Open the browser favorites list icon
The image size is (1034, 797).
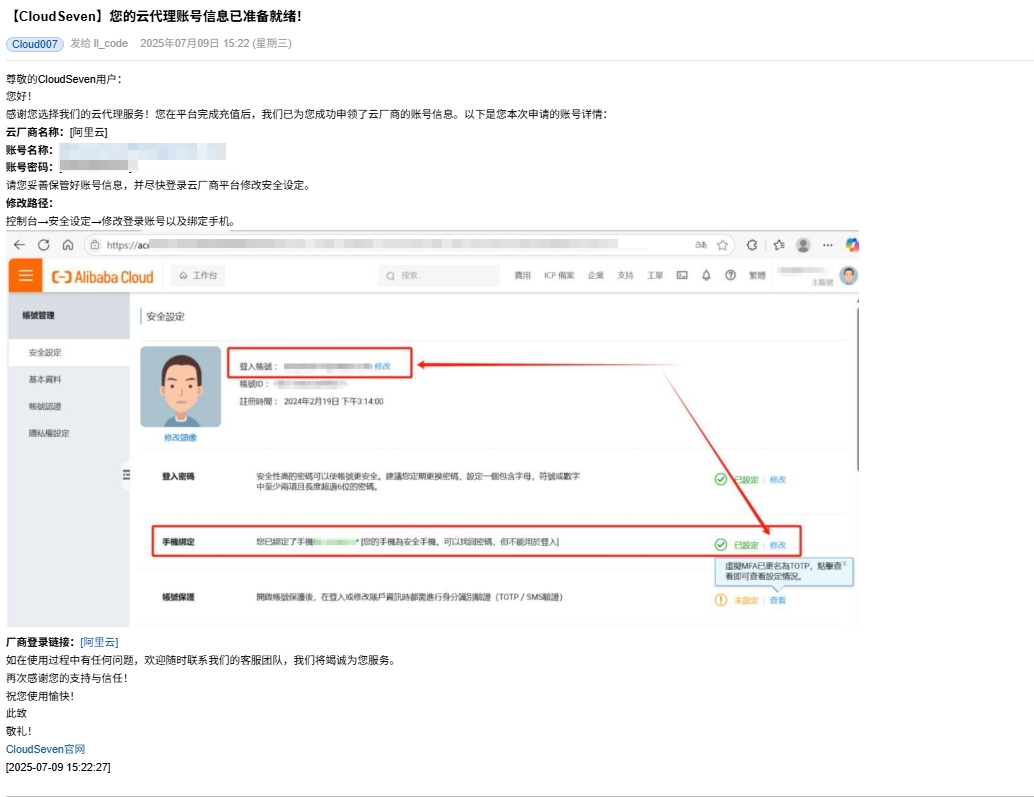(779, 245)
